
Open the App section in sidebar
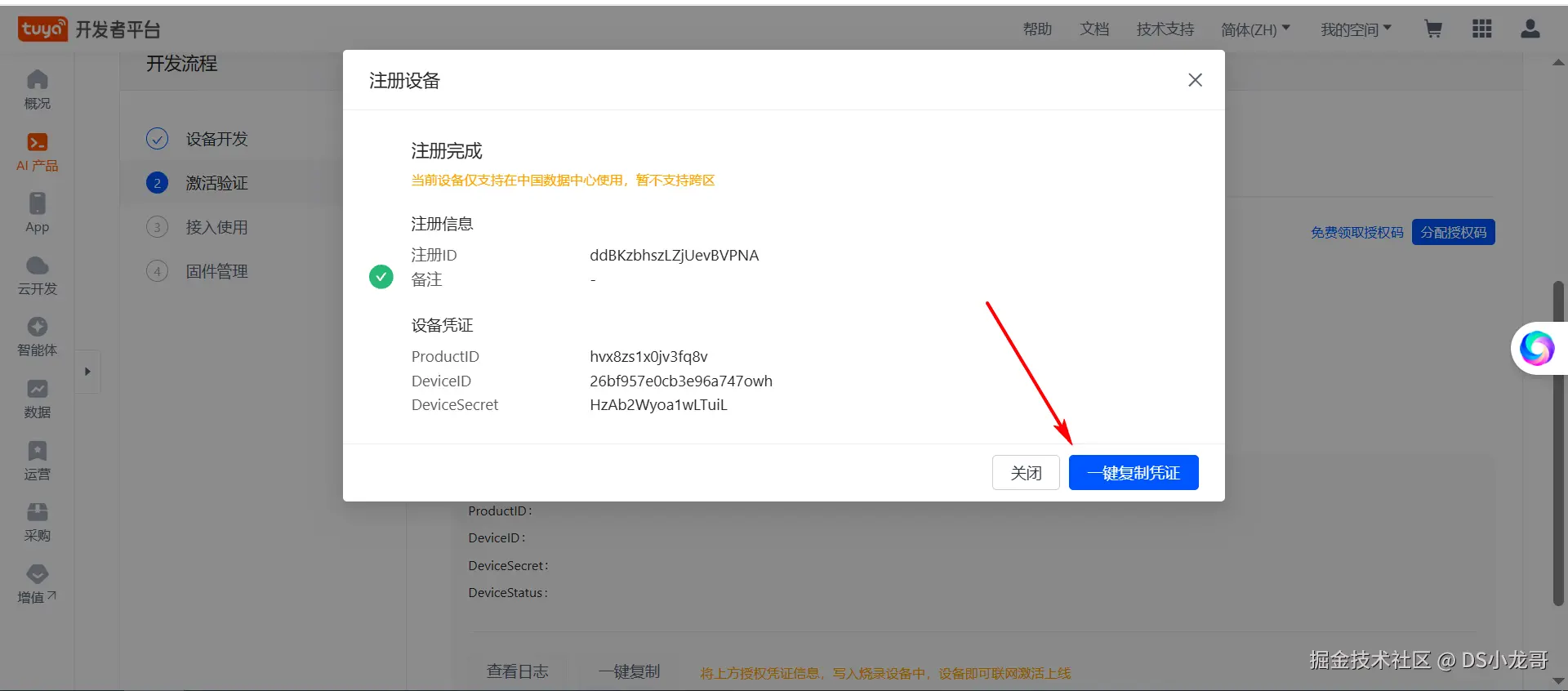tap(38, 213)
